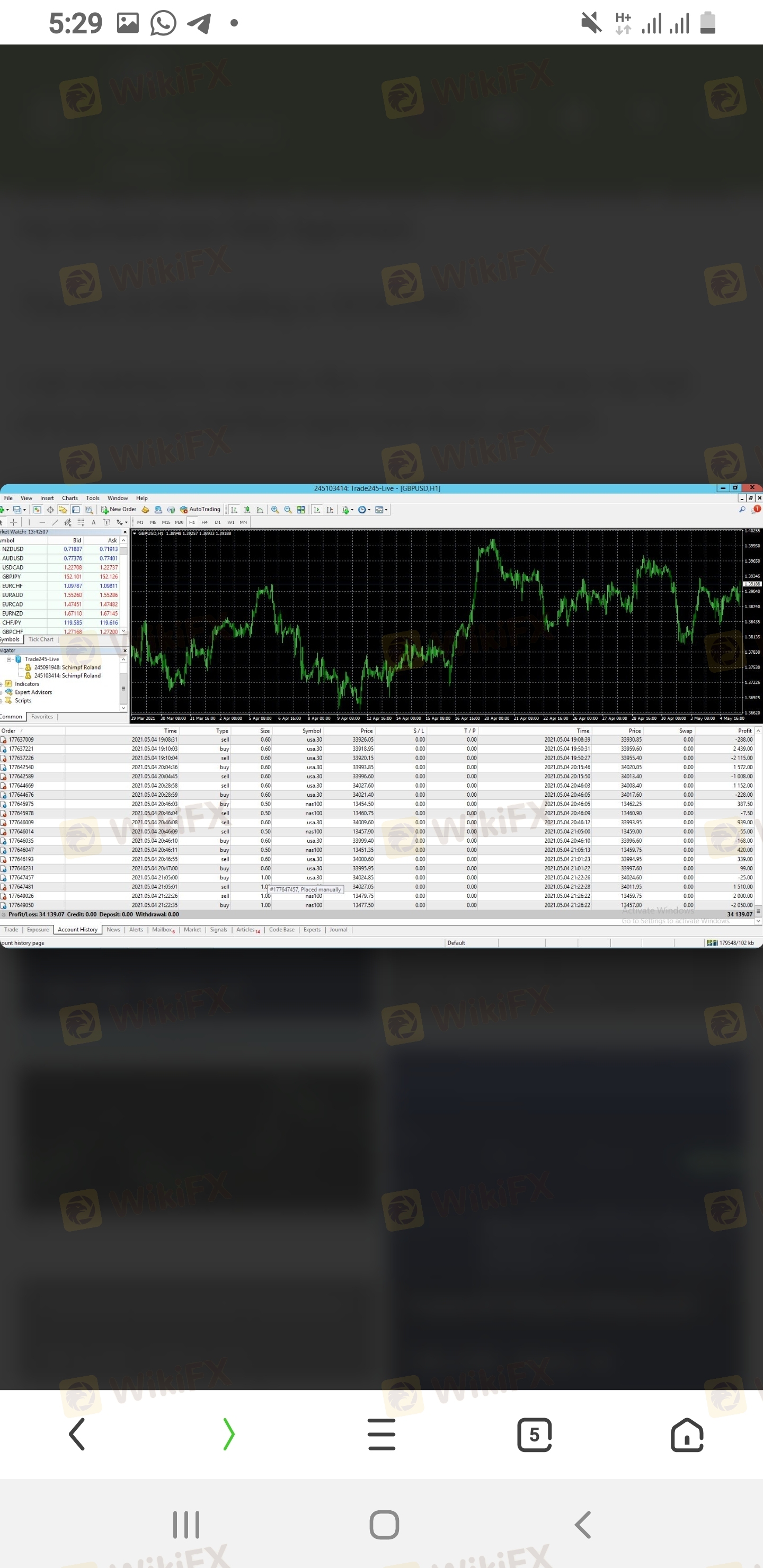Select the crosshair cursor tool
Viewport: 763px width, 1568px height.
[x=13, y=522]
